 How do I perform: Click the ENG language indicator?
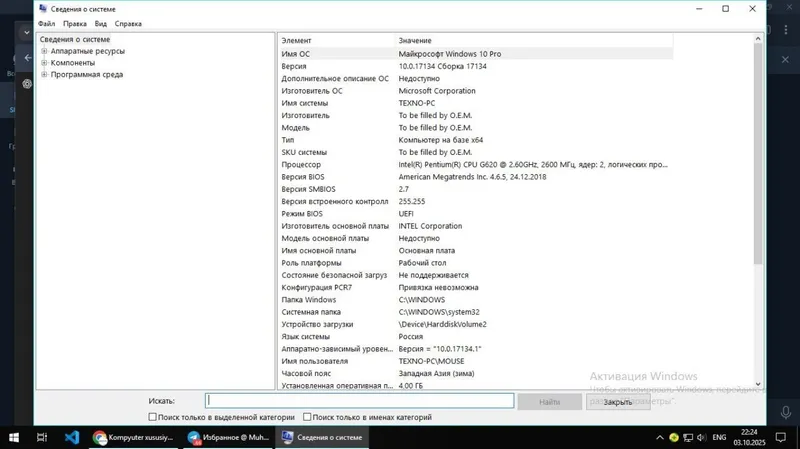719,437
